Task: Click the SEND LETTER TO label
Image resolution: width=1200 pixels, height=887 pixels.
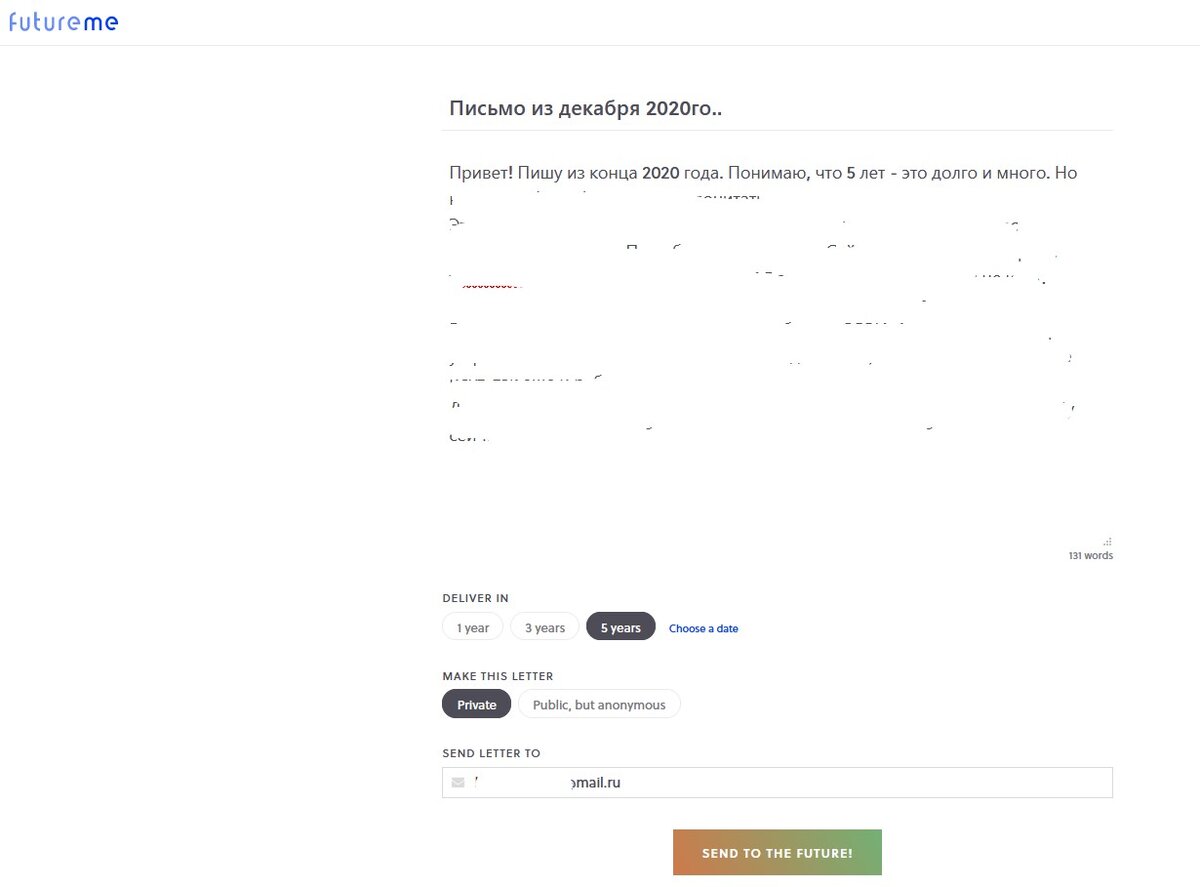Action: click(491, 753)
